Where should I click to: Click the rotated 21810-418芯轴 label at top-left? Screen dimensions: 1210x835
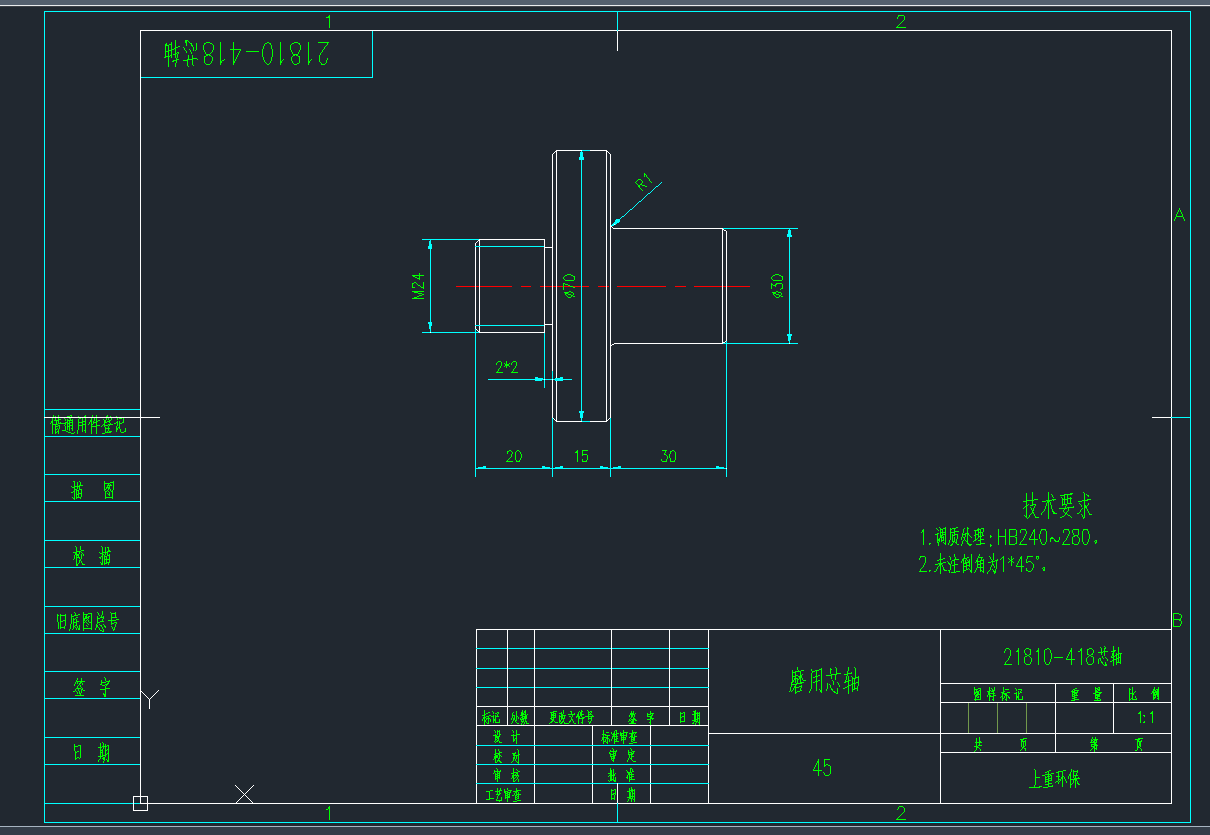[248, 54]
